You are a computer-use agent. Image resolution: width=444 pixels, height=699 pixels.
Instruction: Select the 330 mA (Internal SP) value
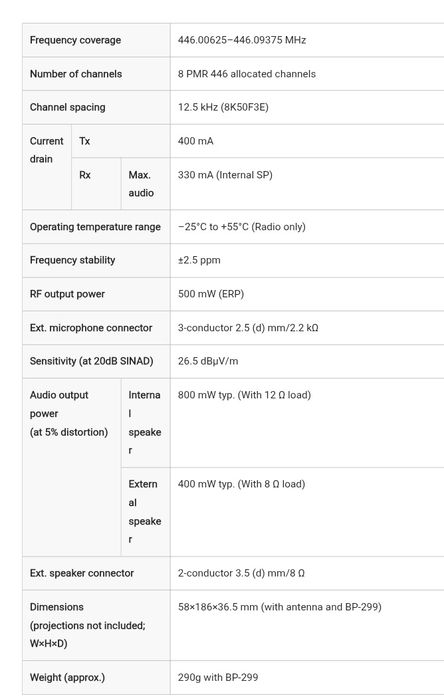(225, 175)
